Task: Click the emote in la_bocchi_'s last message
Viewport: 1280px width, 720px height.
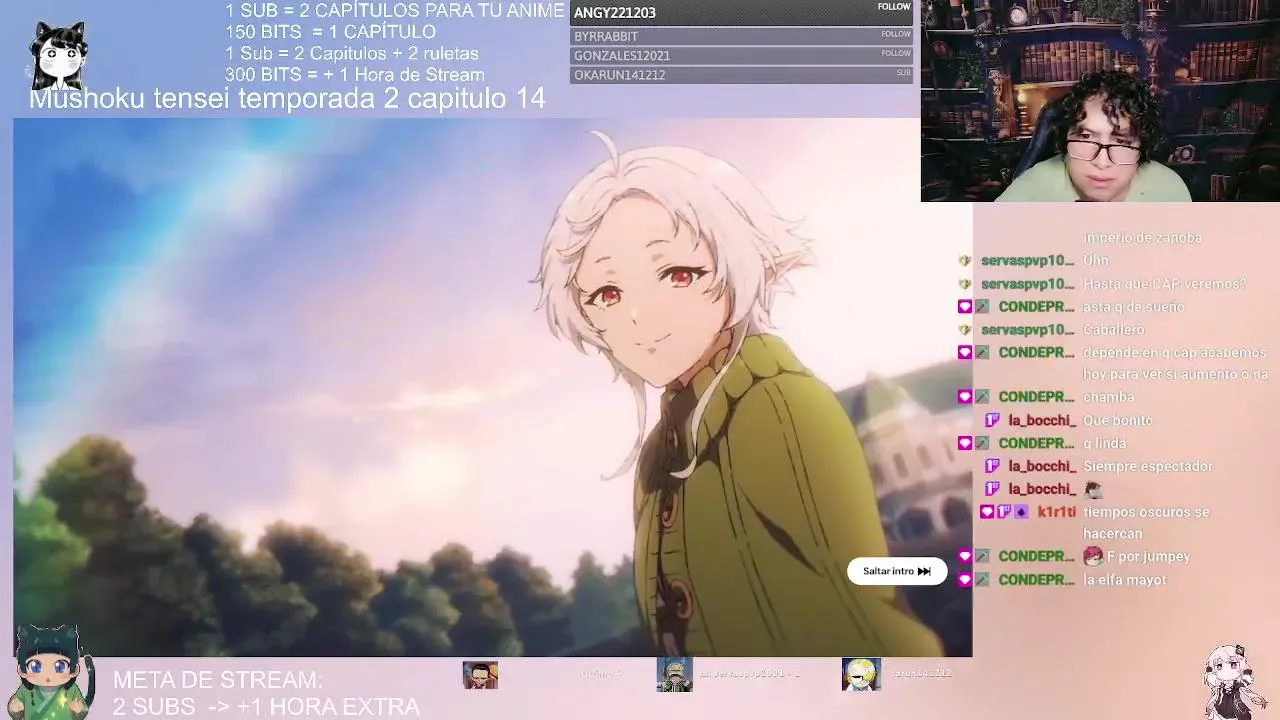Action: coord(1093,490)
